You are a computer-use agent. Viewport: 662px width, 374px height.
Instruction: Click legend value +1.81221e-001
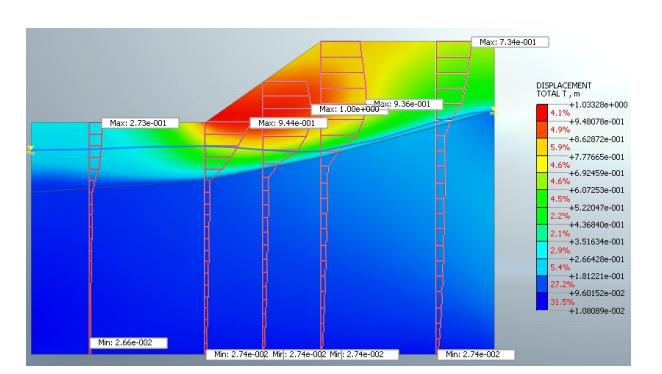point(597,276)
